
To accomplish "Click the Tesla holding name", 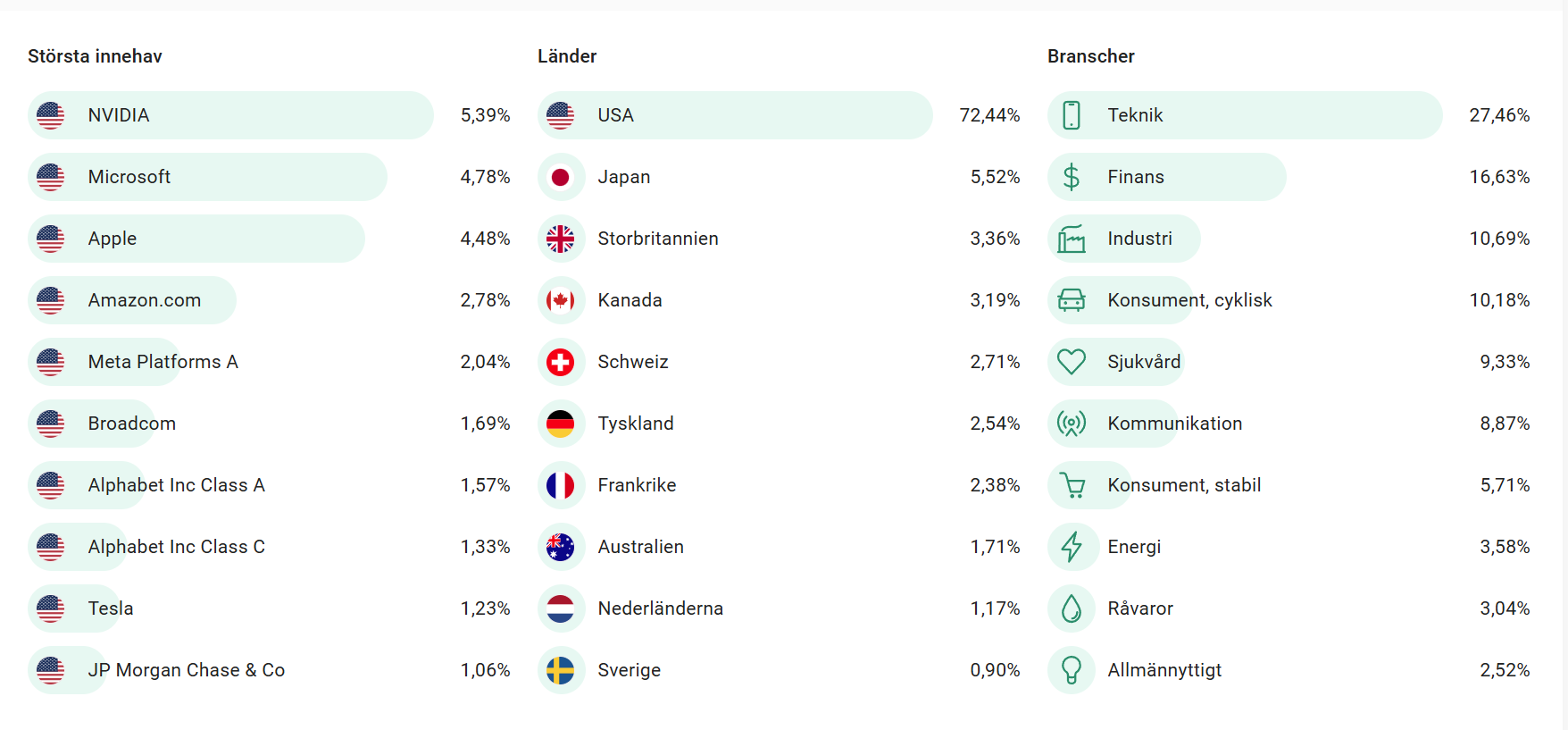I will pos(111,608).
